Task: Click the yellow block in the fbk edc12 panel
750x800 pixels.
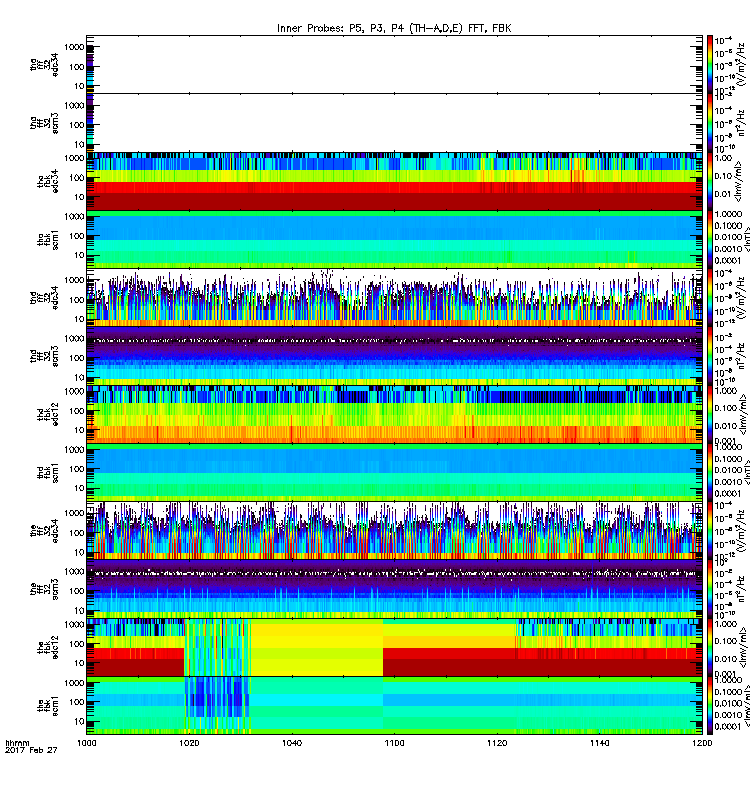Action: click(x=316, y=647)
